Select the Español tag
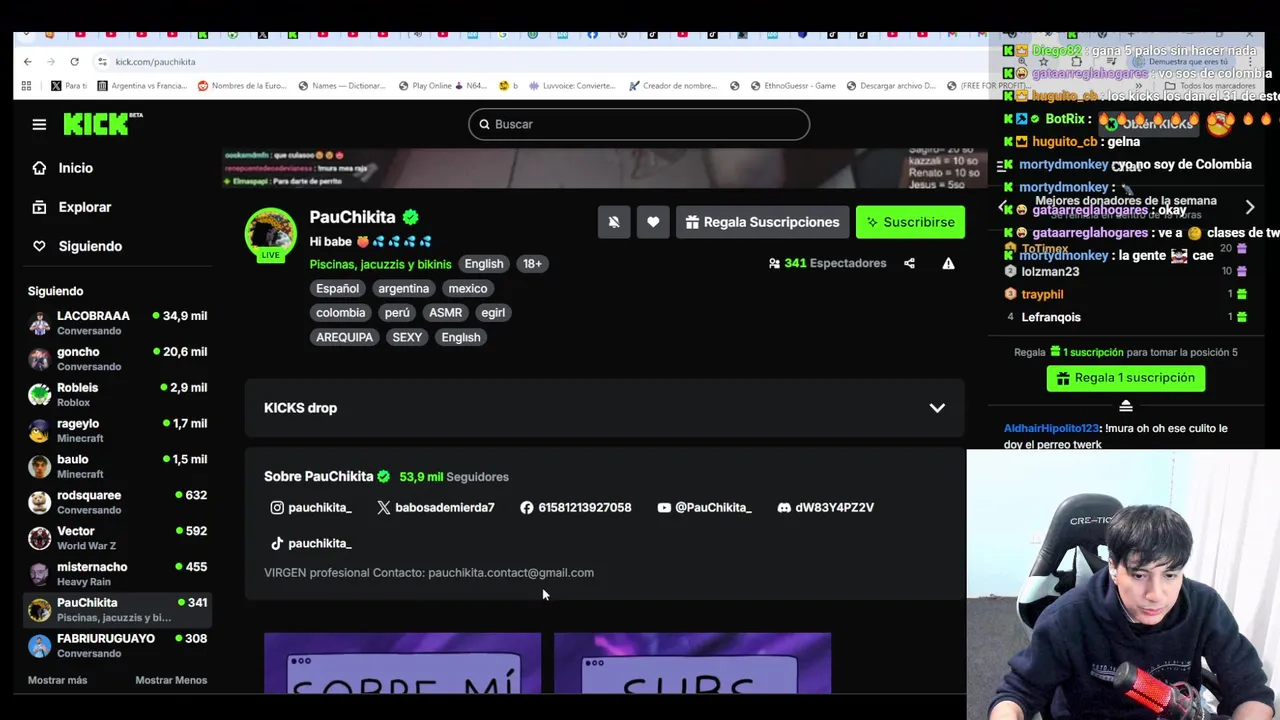The height and width of the screenshot is (720, 1280). point(337,288)
